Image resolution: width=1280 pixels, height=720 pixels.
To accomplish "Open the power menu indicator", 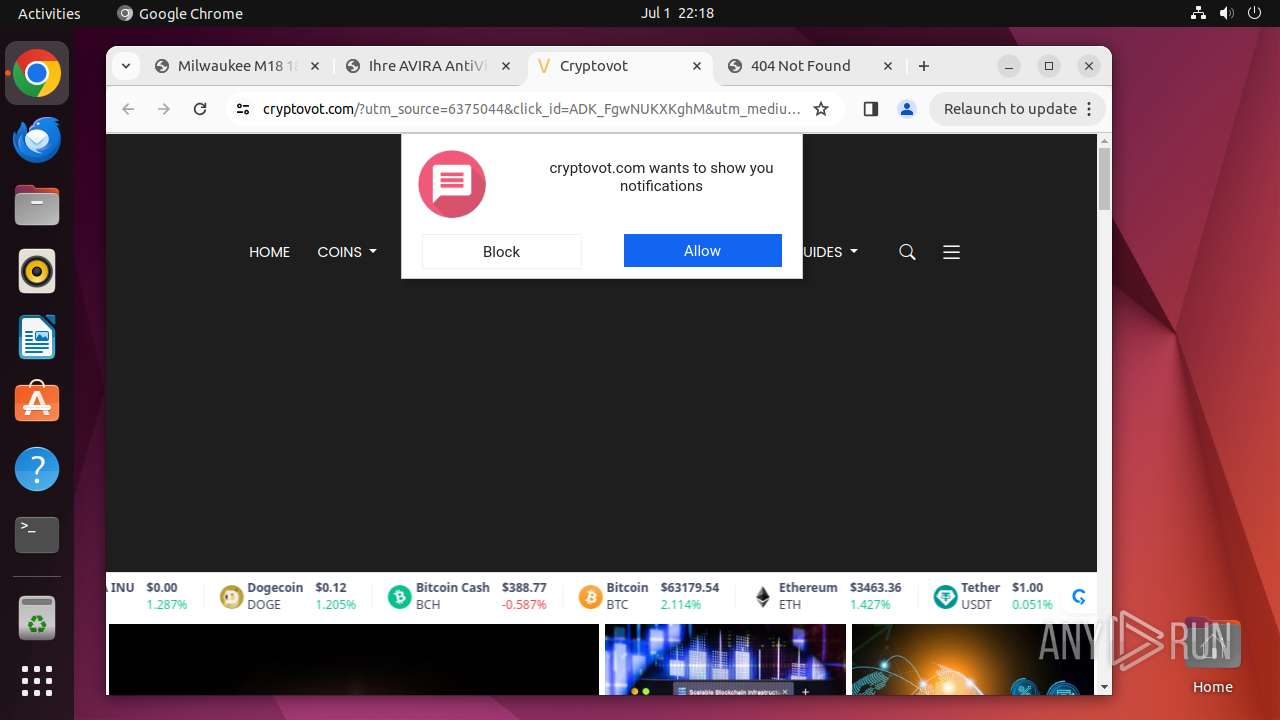I will (1255, 13).
